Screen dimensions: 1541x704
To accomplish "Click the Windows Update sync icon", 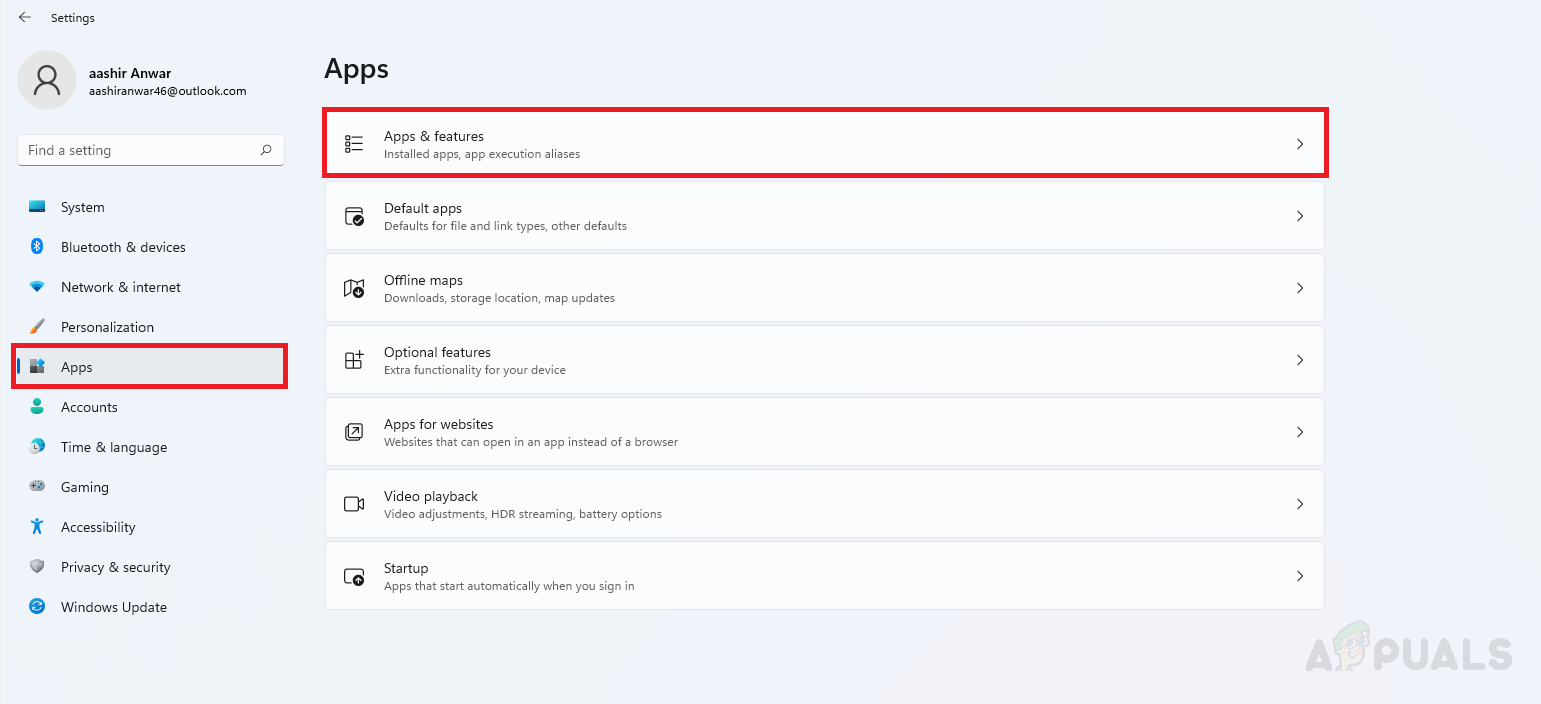I will pyautogui.click(x=37, y=607).
